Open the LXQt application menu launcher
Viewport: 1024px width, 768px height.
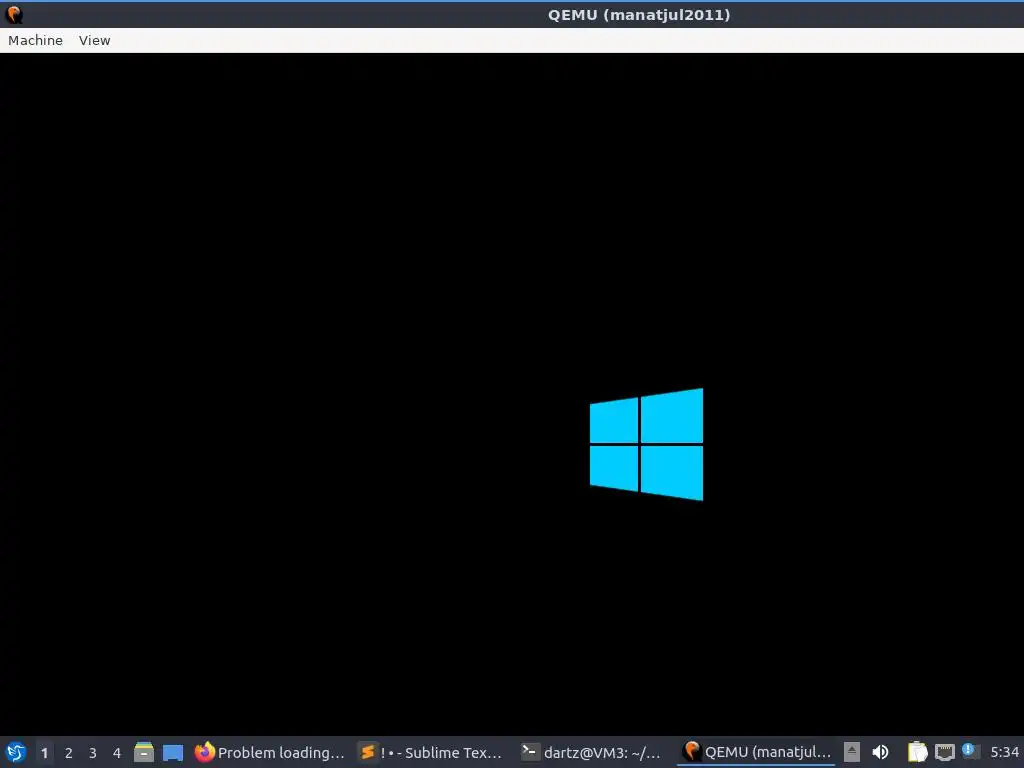(16, 752)
